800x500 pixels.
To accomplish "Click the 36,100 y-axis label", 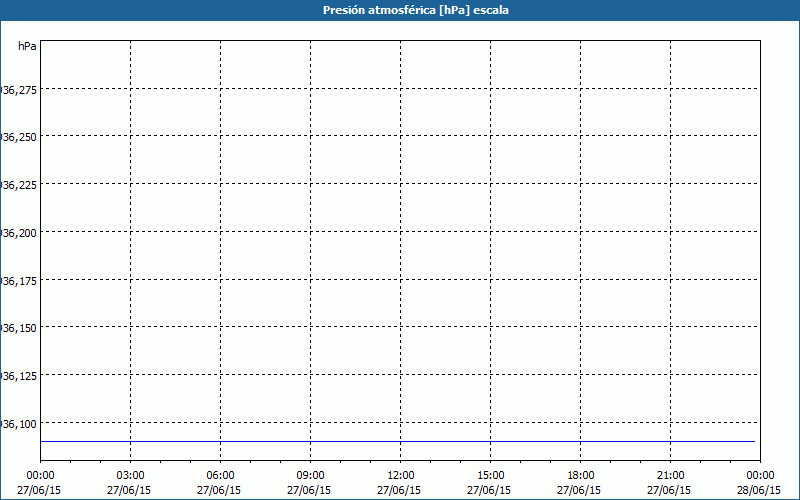I will click(19, 424).
